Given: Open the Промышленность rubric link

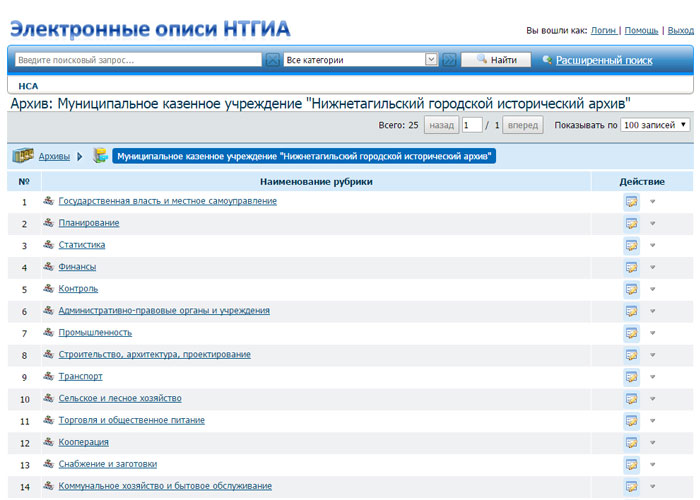Looking at the screenshot, I should (95, 332).
